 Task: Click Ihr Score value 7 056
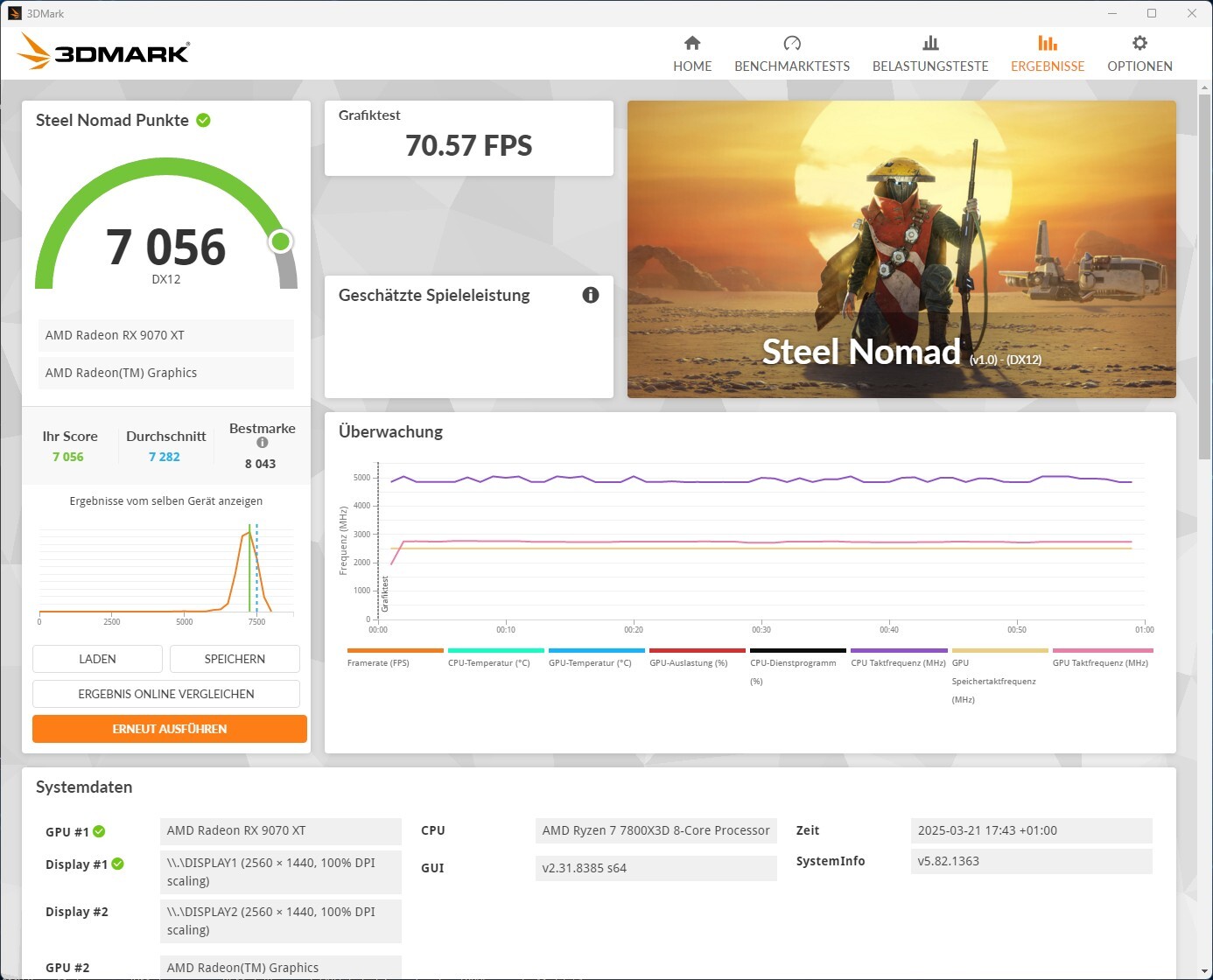pos(68,457)
